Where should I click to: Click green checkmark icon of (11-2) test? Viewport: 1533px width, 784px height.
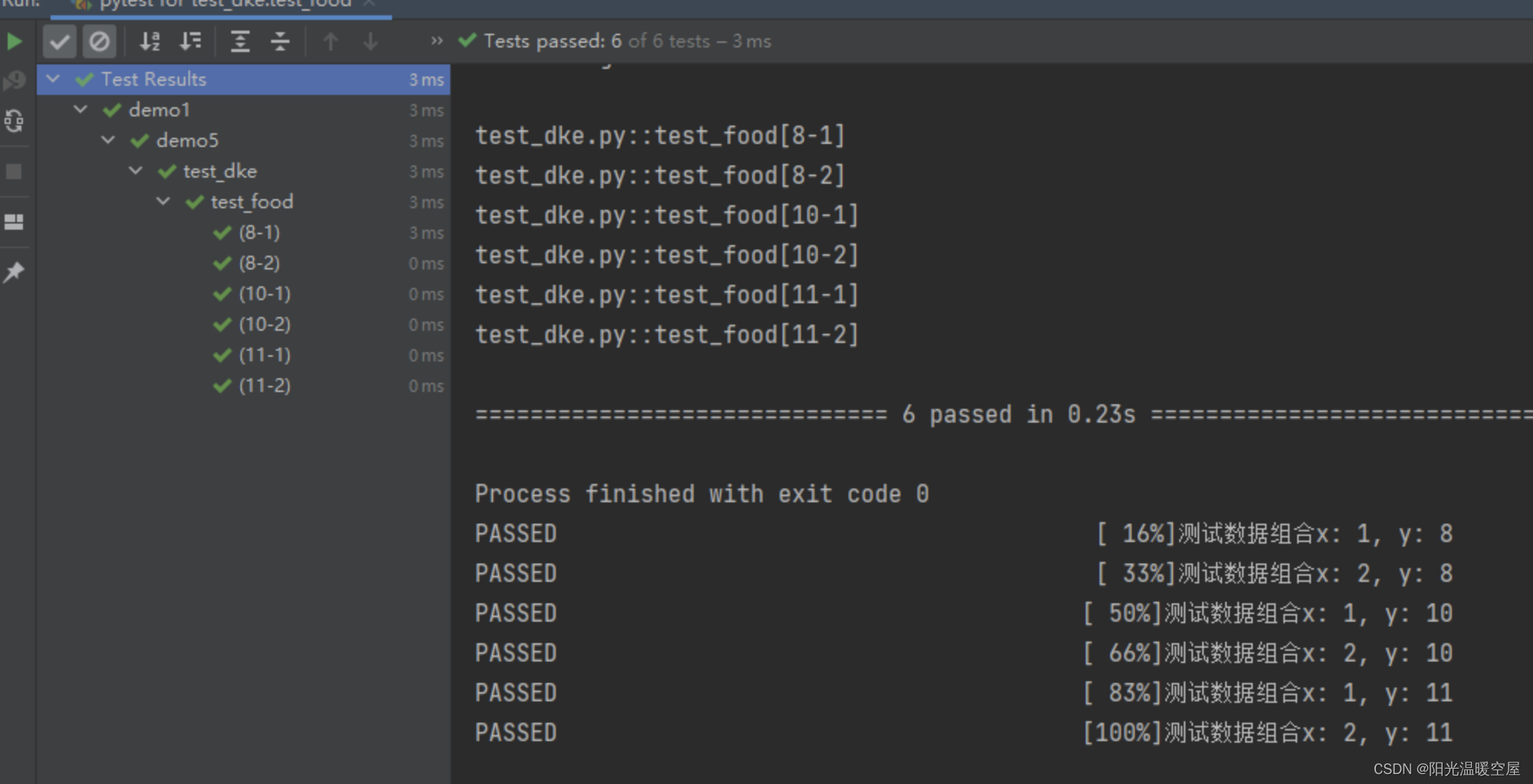222,386
